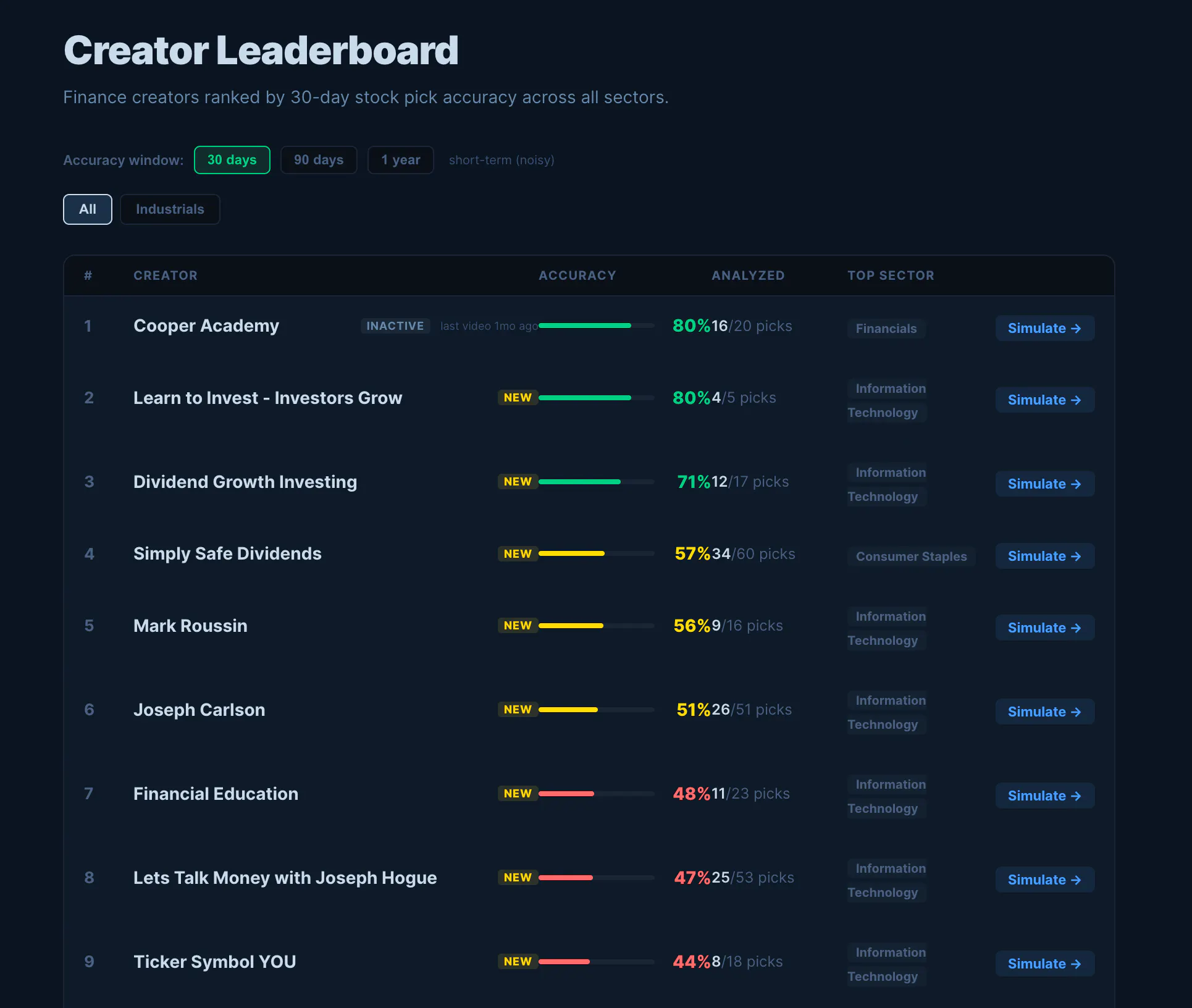Image resolution: width=1192 pixels, height=1008 pixels.
Task: Click the 26/51 picks count
Action: 752,710
